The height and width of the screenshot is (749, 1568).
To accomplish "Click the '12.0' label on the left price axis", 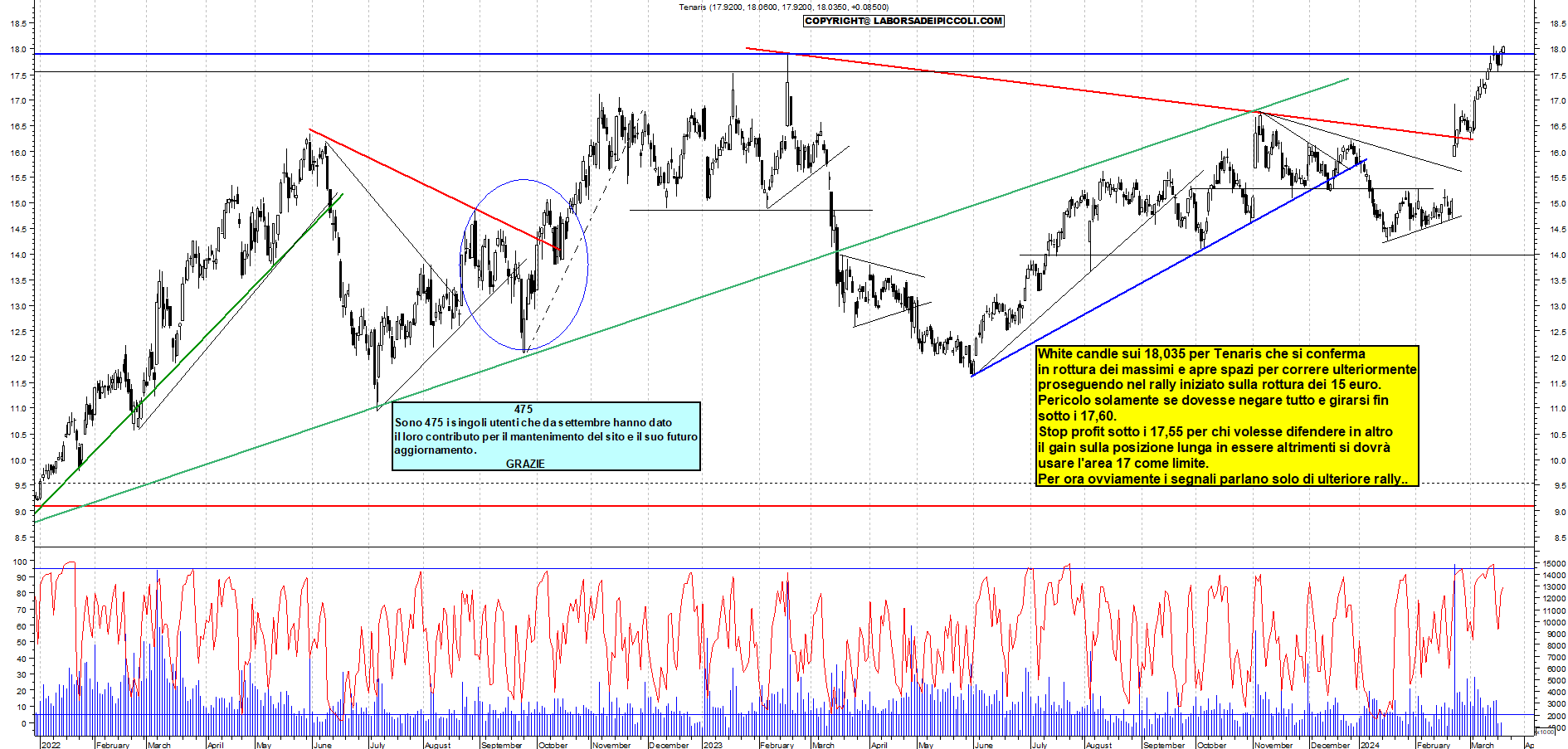I will click(x=19, y=357).
